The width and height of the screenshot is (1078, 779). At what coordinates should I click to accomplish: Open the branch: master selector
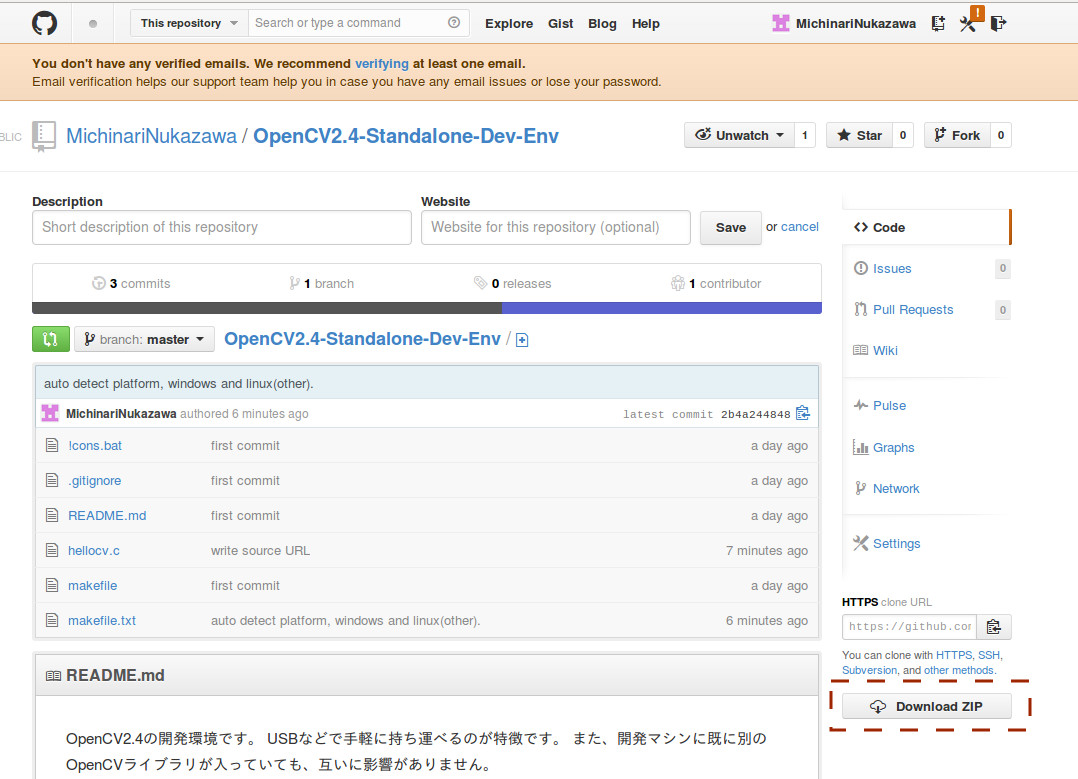point(144,339)
